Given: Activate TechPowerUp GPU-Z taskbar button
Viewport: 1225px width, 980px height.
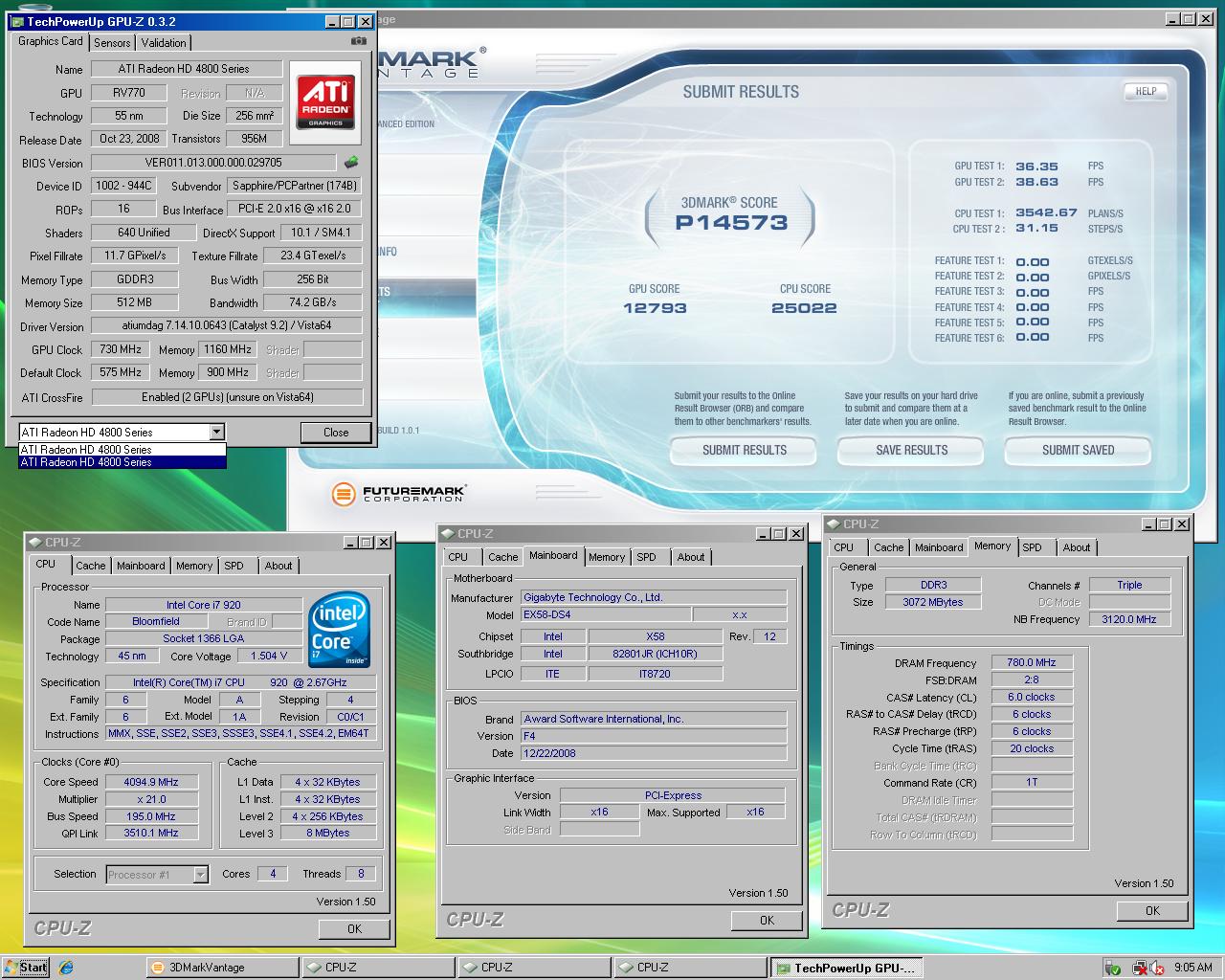Looking at the screenshot, I should tap(846, 968).
